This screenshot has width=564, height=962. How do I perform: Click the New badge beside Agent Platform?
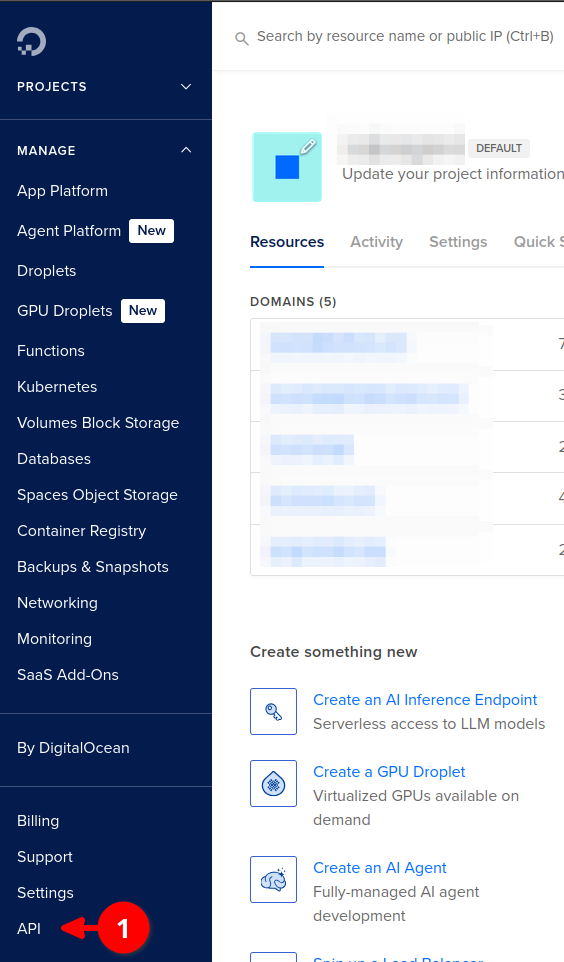point(151,231)
